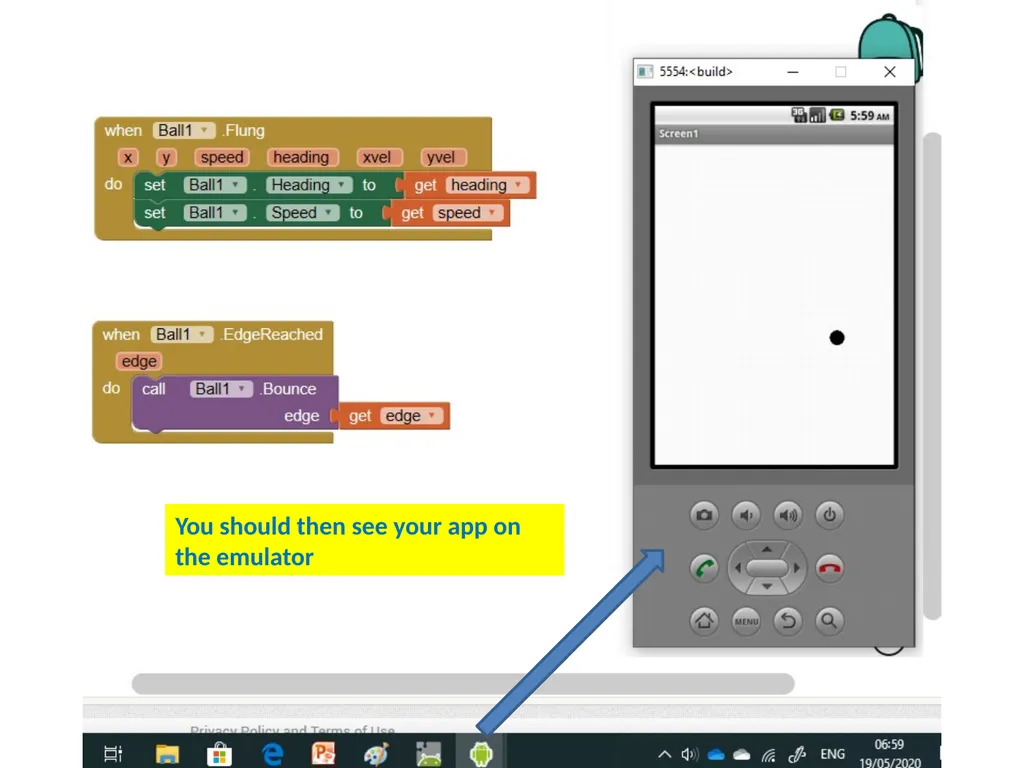Click the speaker volume tray icon
The height and width of the screenshot is (768, 1024).
click(x=690, y=754)
